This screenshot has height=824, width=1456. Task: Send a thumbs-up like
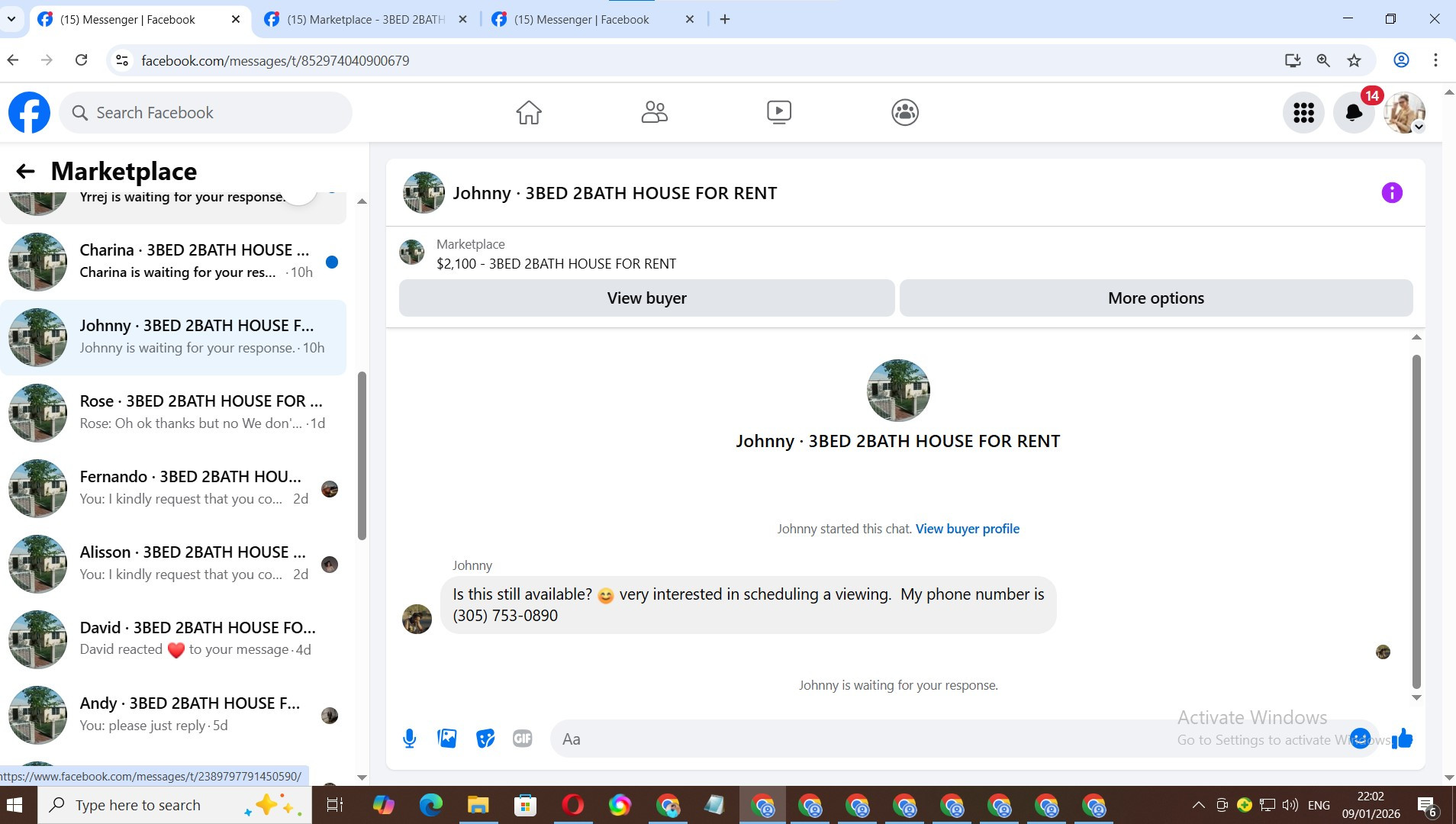[1403, 739]
